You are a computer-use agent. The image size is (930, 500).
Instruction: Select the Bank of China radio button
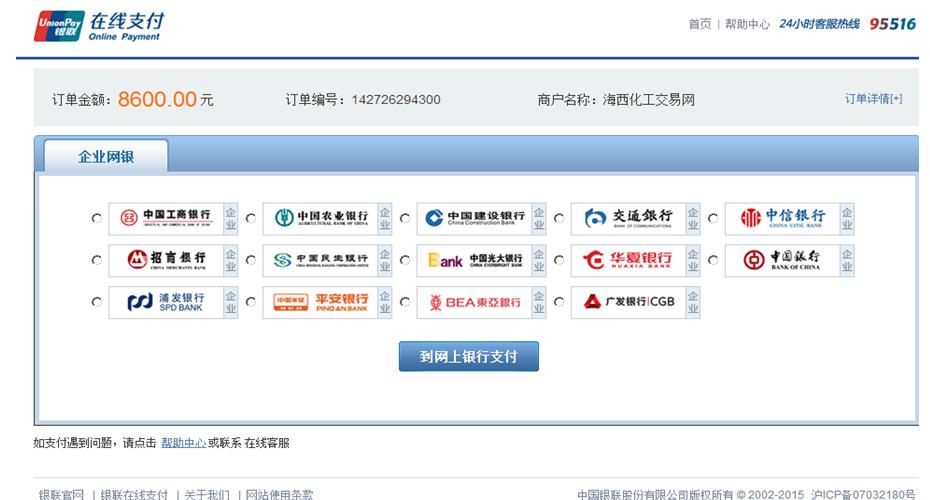pos(713,260)
